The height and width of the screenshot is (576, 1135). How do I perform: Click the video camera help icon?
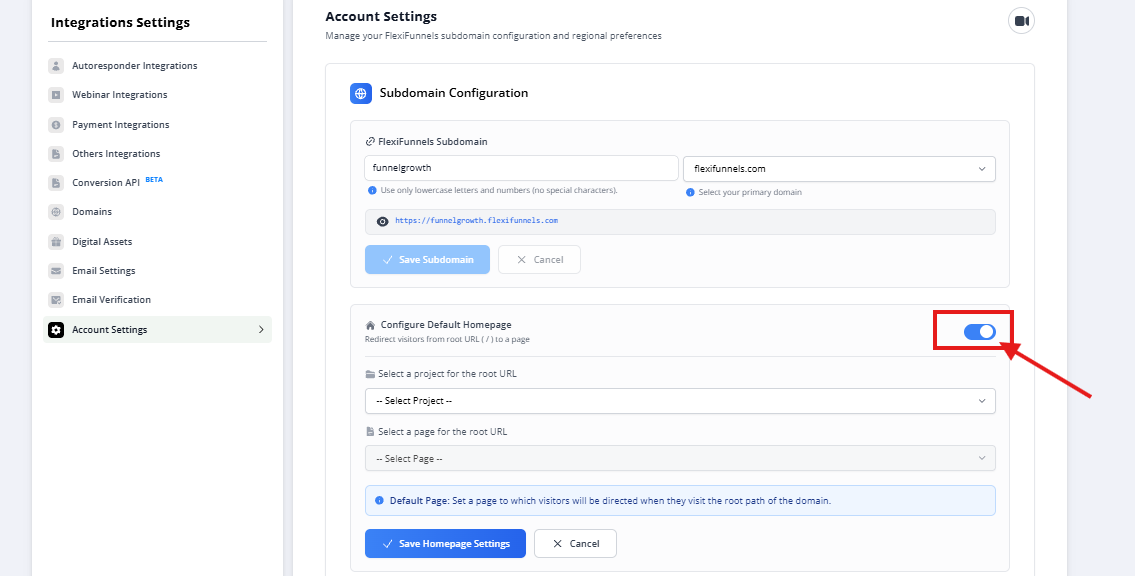pos(1021,21)
